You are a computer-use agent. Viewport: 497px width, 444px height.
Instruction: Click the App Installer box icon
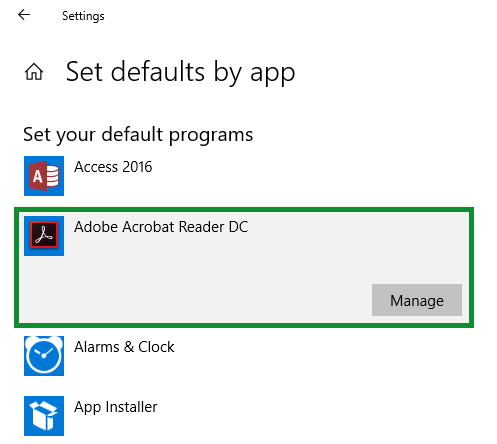pyautogui.click(x=44, y=416)
